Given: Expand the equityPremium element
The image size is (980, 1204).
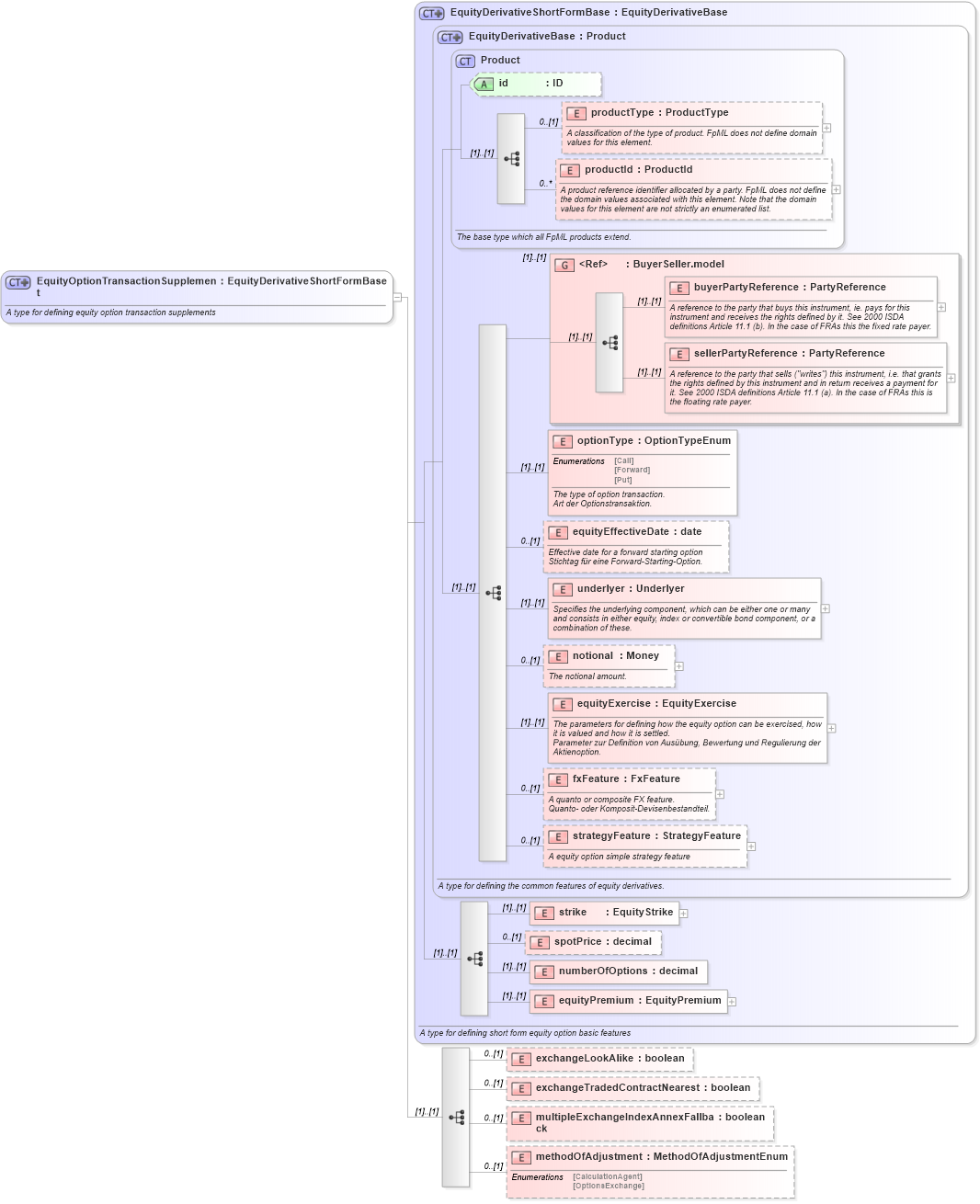Looking at the screenshot, I should coord(733,1002).
